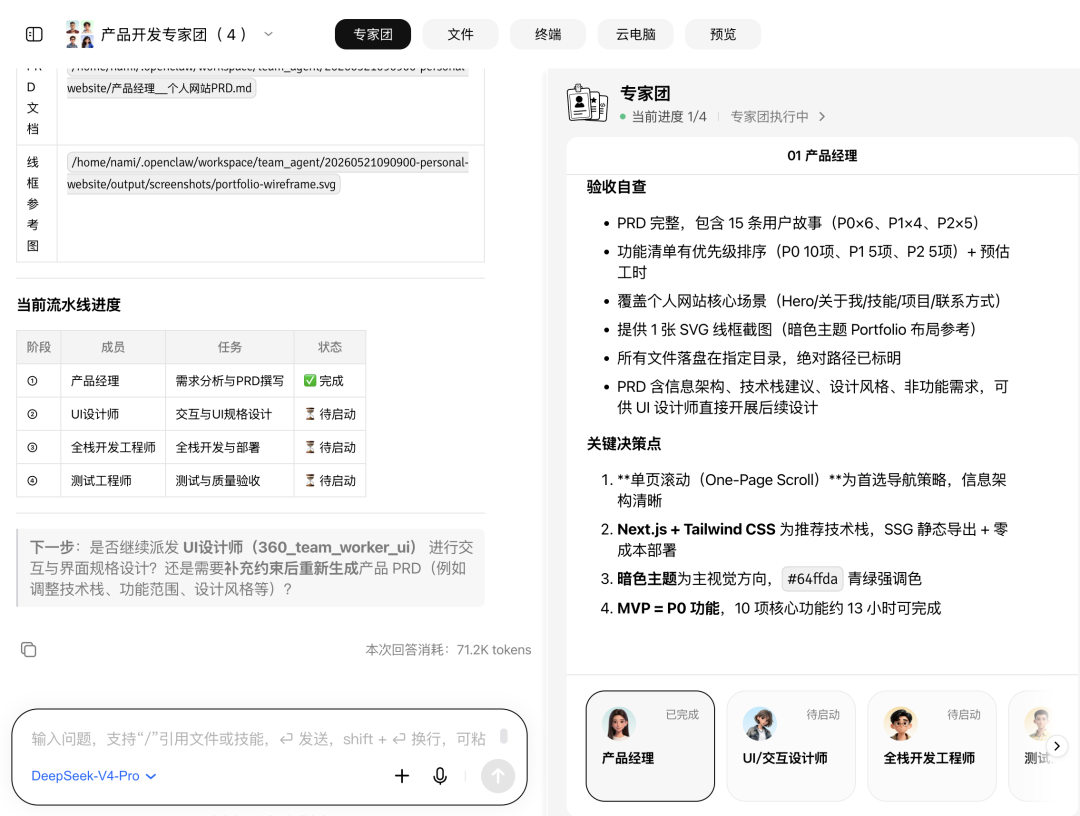
Task: Click the 当前流水线进度 heading
Action: 68,305
